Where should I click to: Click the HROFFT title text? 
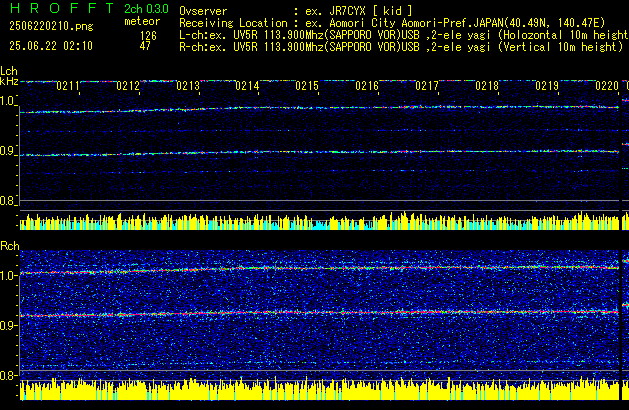62,8
